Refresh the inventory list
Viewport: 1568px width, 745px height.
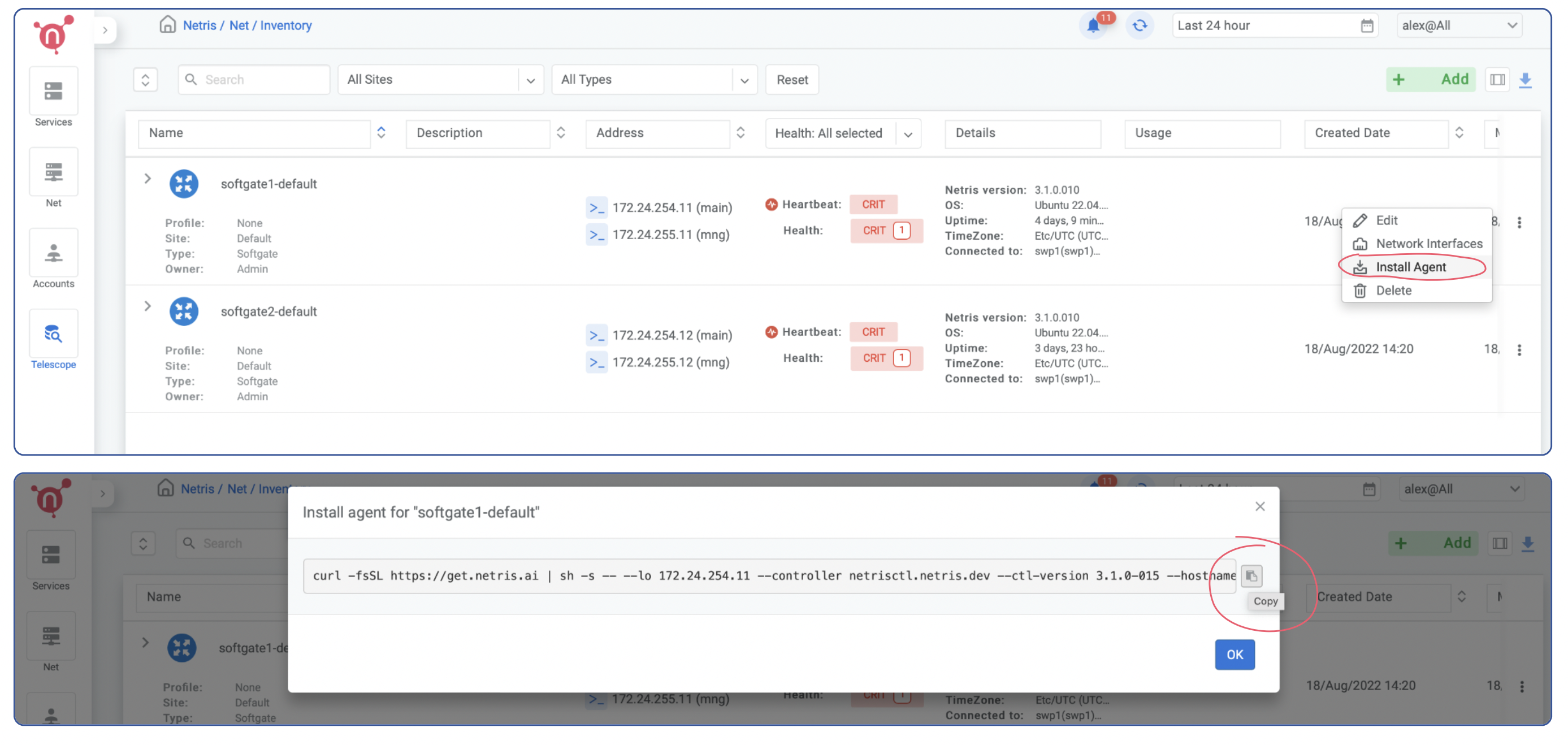[x=1140, y=25]
